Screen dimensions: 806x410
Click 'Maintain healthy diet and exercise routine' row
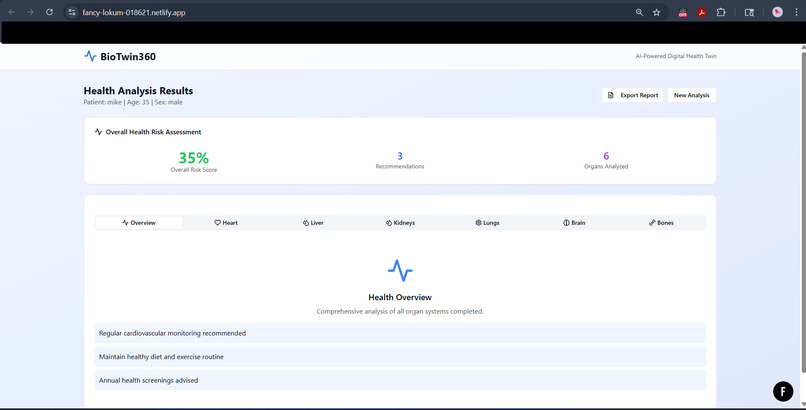point(400,357)
